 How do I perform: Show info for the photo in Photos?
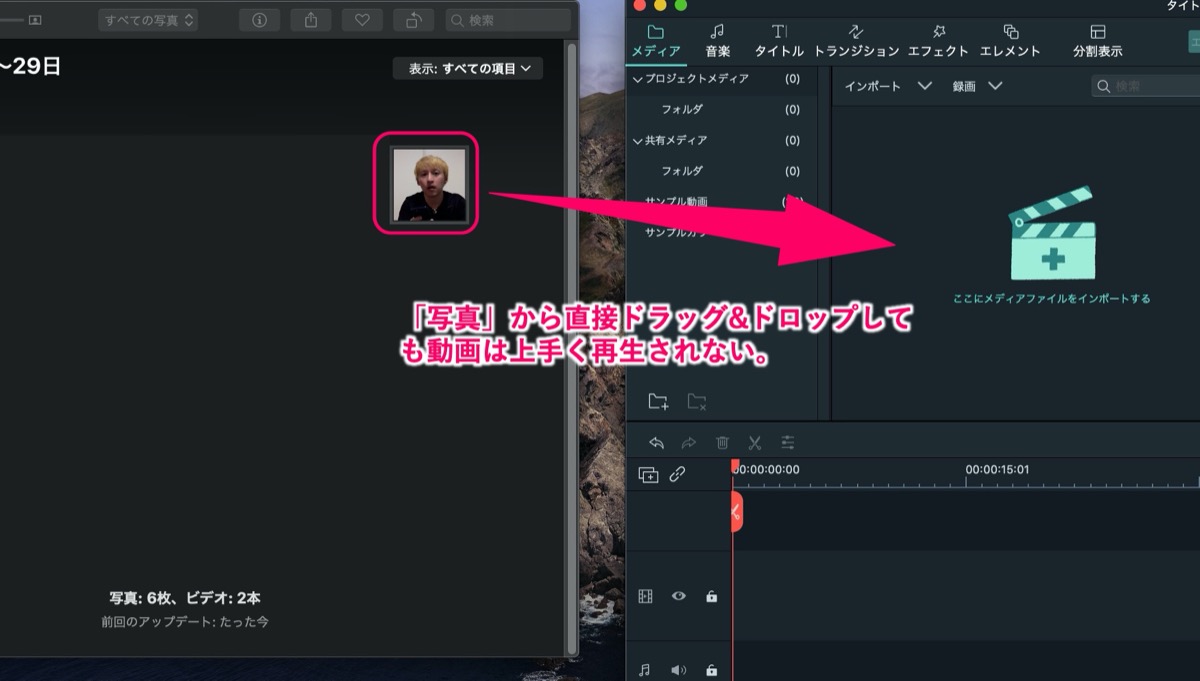pos(259,19)
